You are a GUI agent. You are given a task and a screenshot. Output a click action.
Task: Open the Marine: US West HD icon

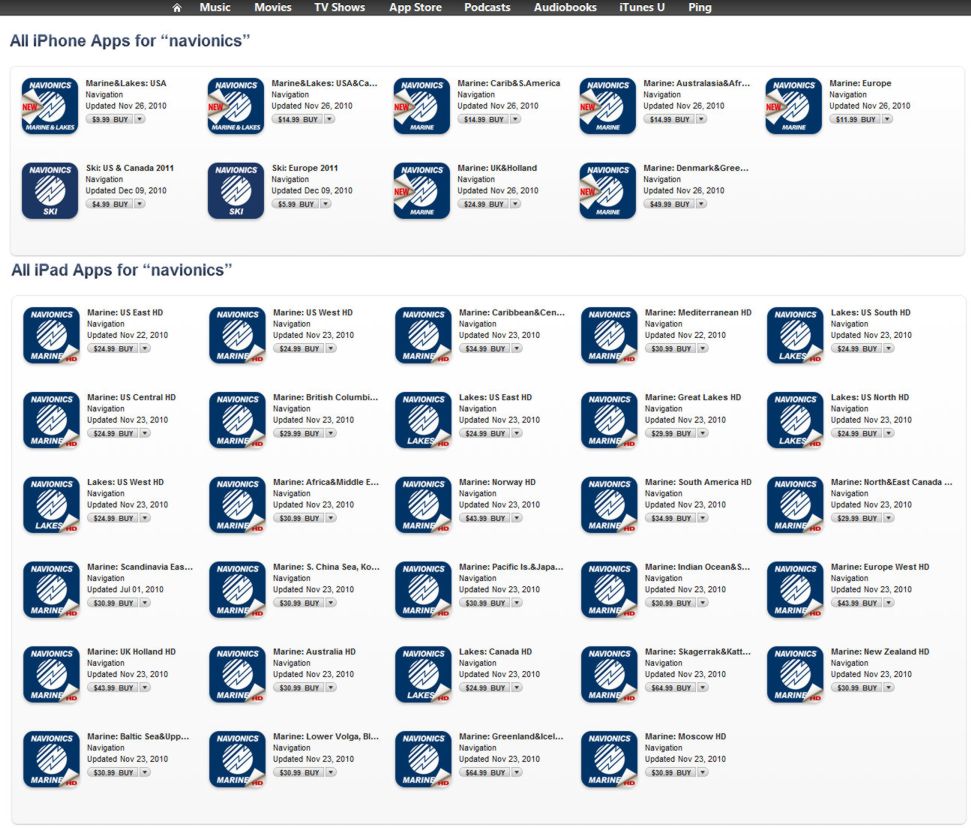(x=237, y=335)
